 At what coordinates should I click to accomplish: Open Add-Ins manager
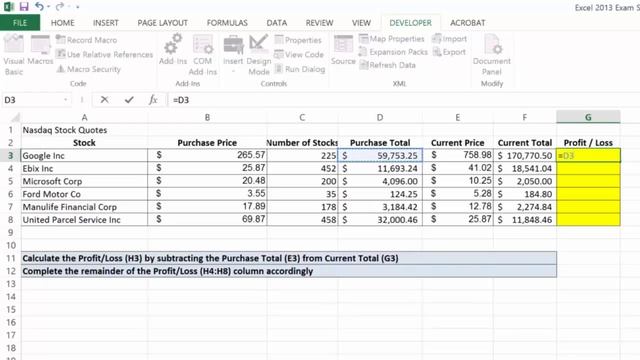173,50
